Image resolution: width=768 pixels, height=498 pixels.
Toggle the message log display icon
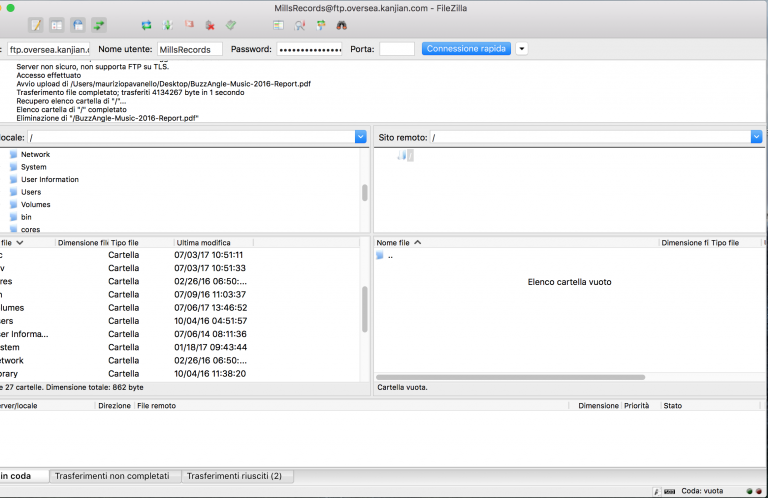[x=36, y=25]
